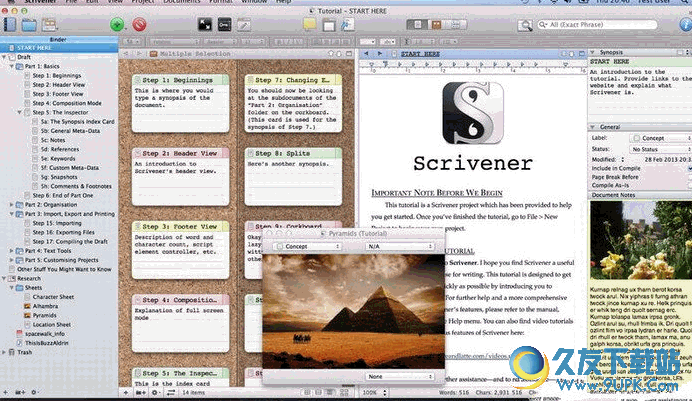Select Pyramids item in the Binder

click(x=44, y=315)
